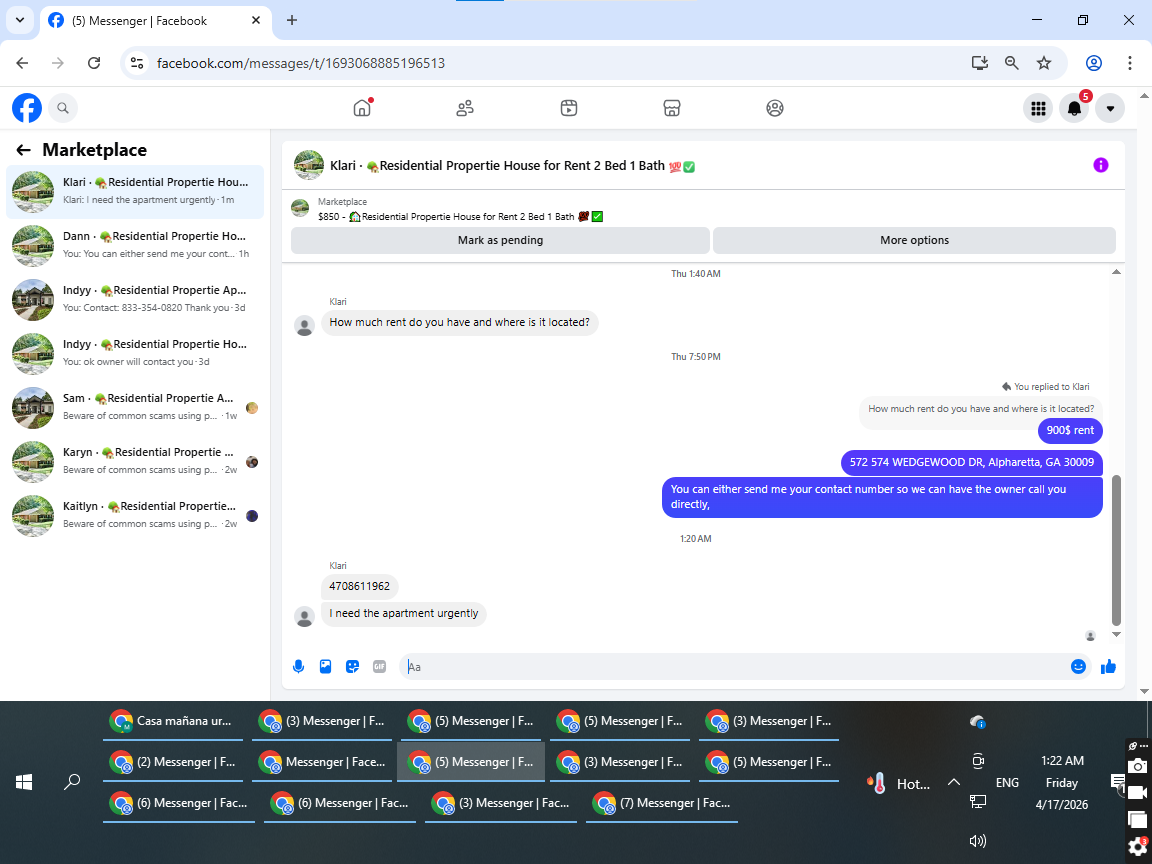Open a new browser tab
This screenshot has width=1152, height=864.
[292, 21]
